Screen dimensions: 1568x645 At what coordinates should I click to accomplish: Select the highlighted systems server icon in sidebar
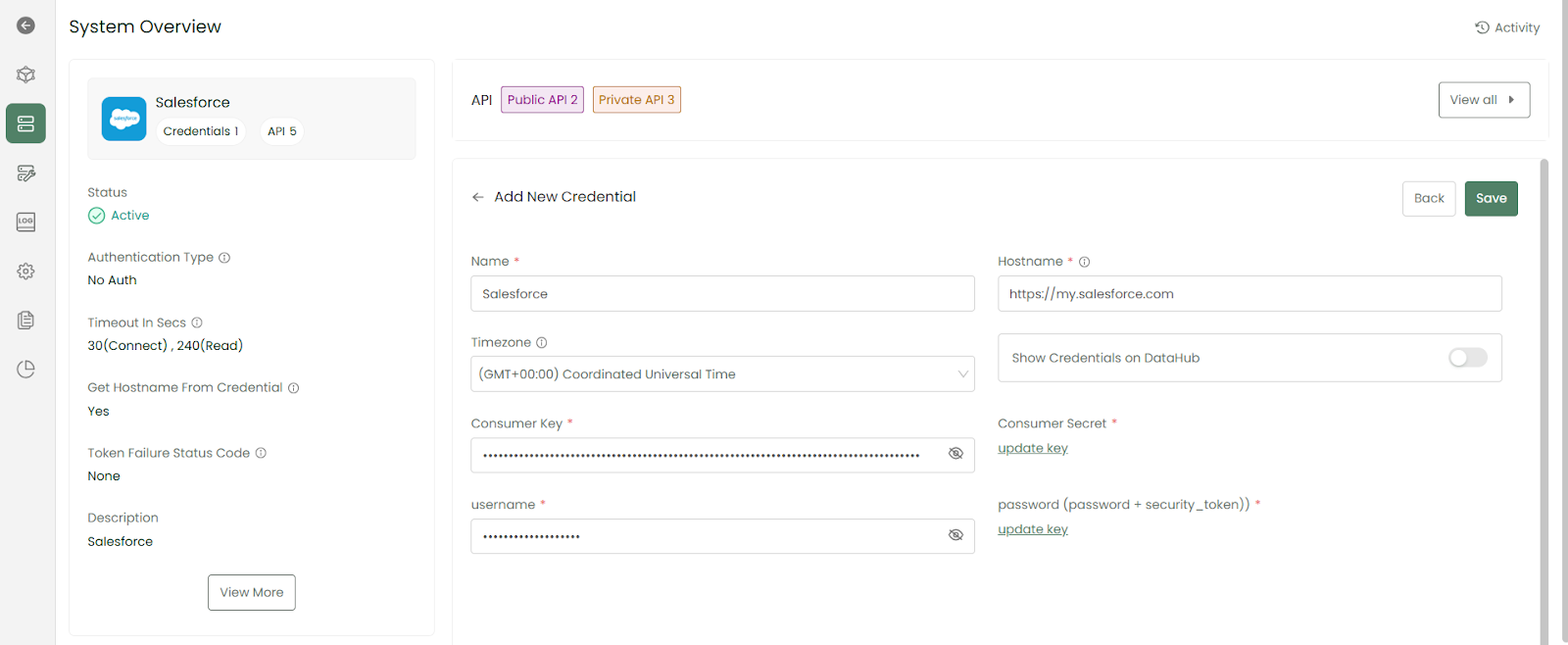click(x=25, y=124)
